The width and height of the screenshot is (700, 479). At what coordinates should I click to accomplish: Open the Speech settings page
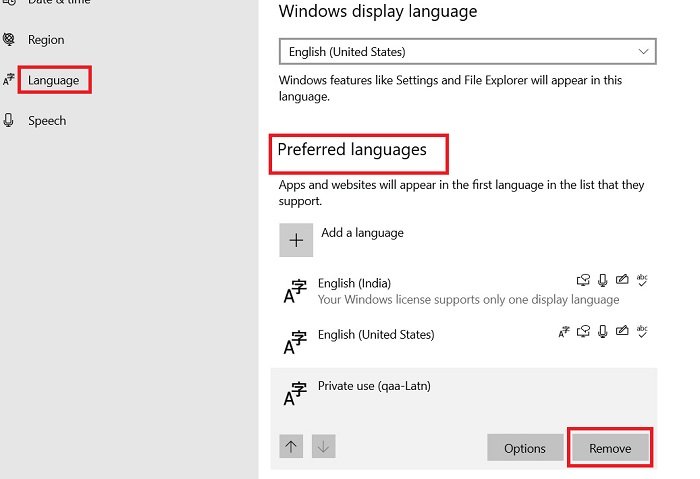(47, 121)
